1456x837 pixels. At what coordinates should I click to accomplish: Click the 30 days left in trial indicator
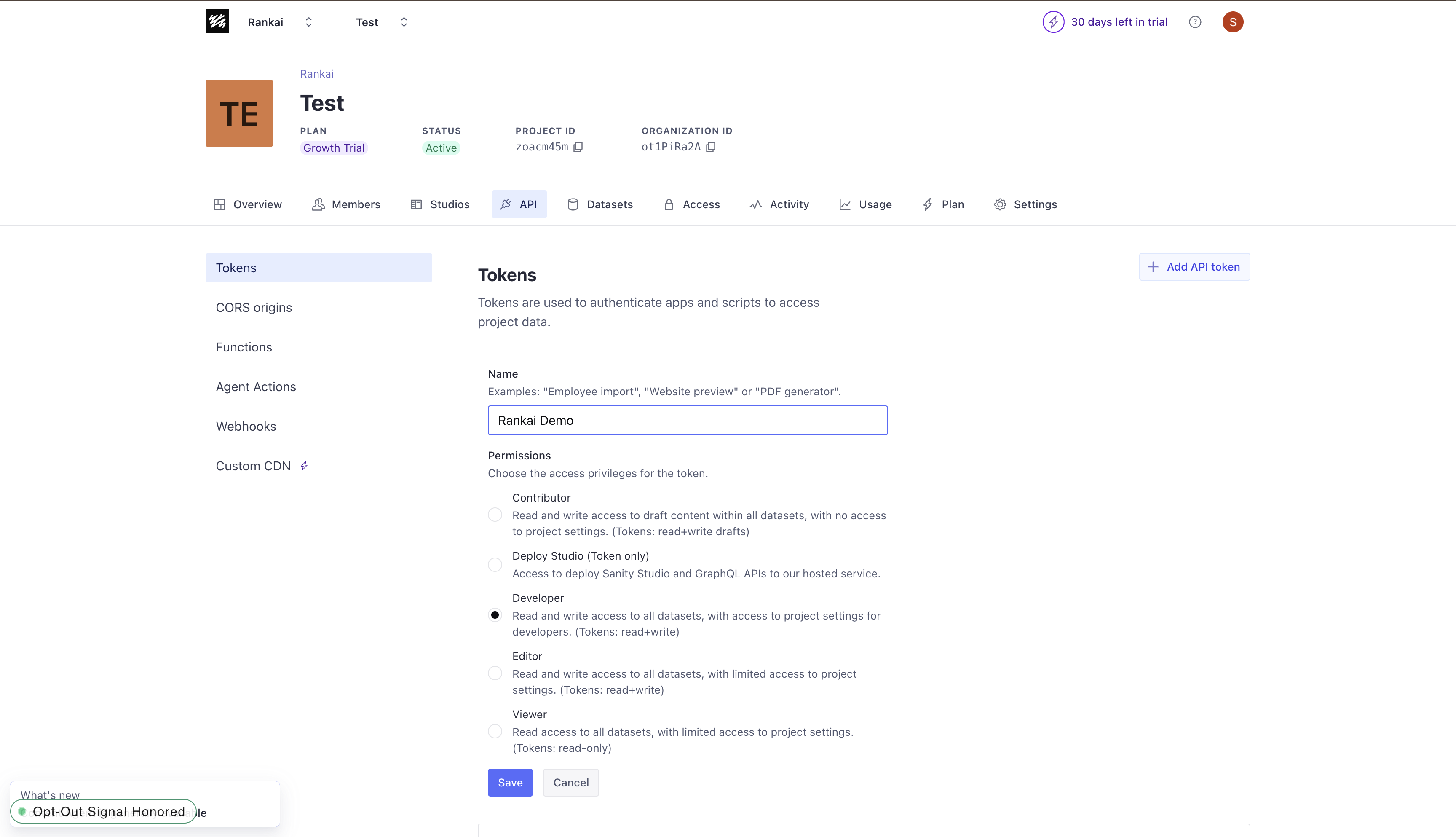click(1119, 21)
